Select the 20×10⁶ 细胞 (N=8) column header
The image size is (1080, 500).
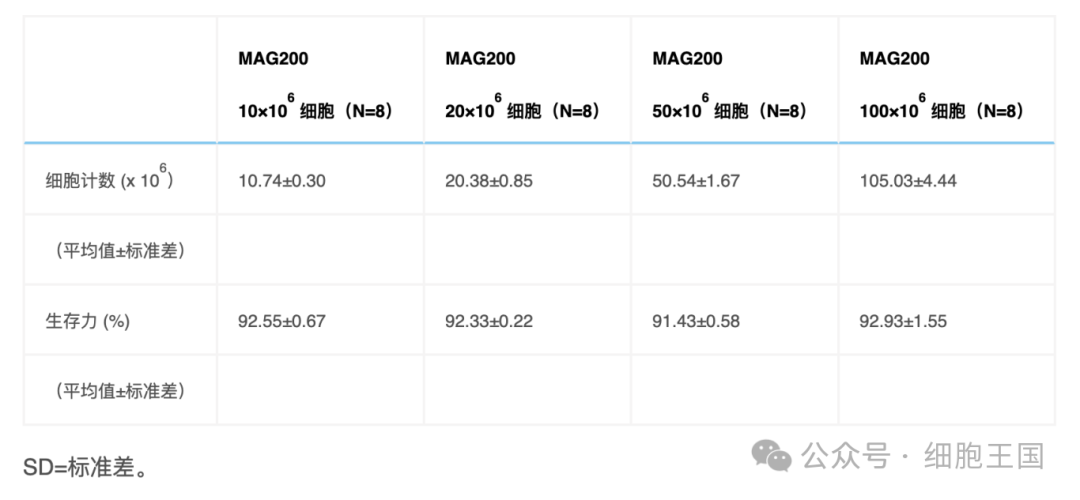pos(522,107)
